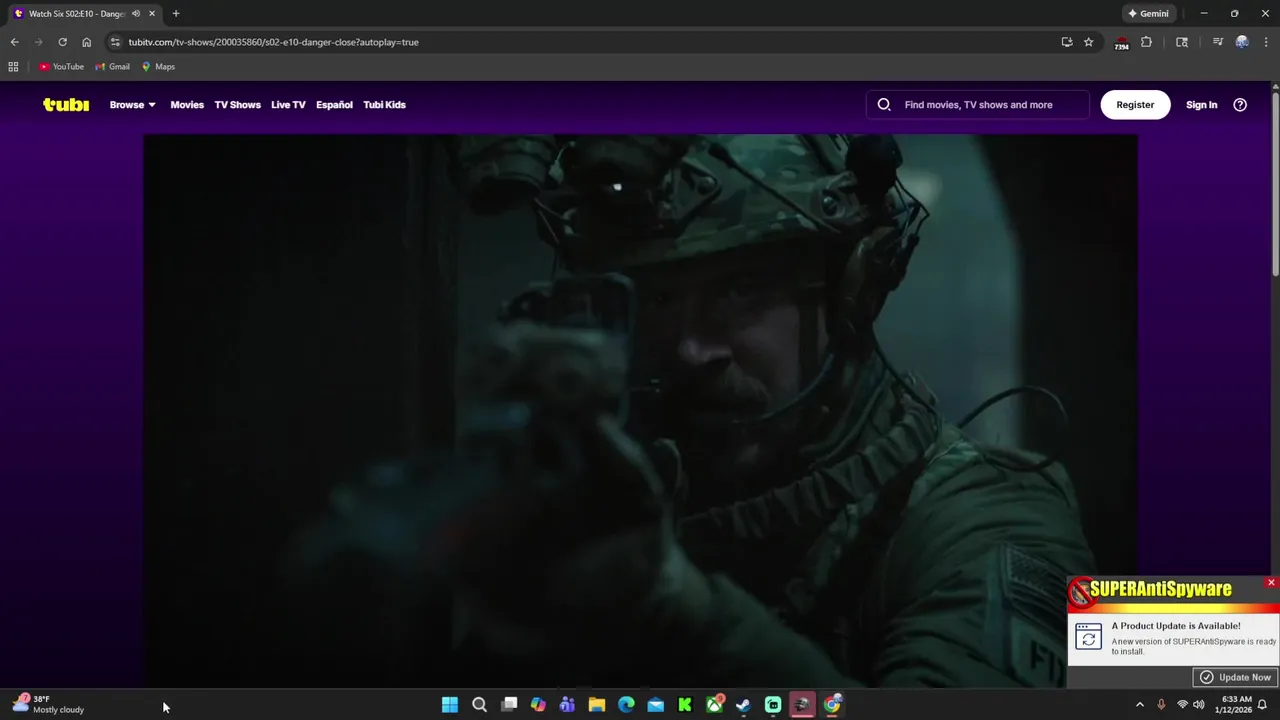Launch Microsoft Edge from the taskbar
This screenshot has height=720, width=1280.
pyautogui.click(x=626, y=705)
